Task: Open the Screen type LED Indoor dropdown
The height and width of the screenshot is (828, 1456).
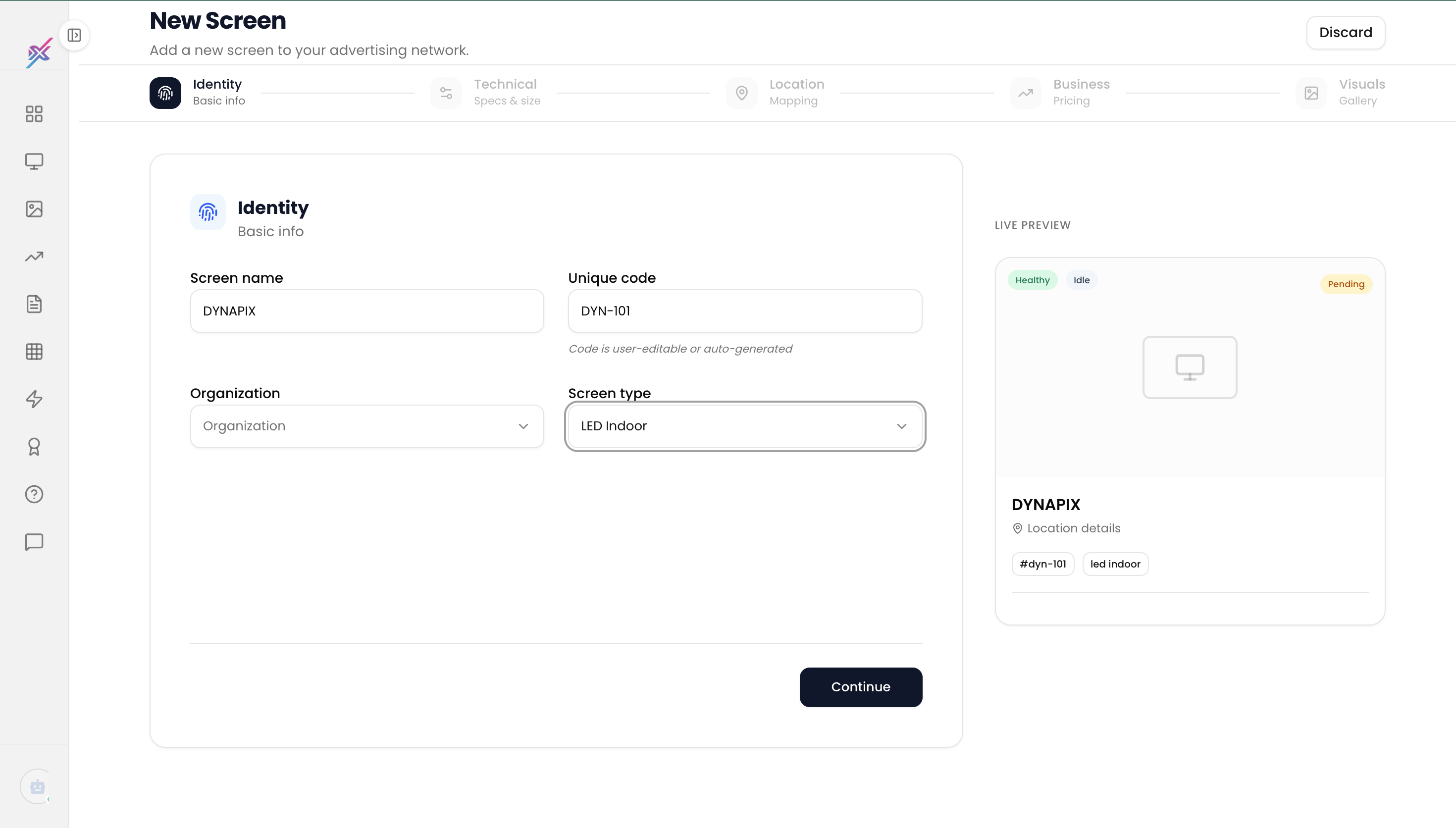Action: pyautogui.click(x=745, y=426)
